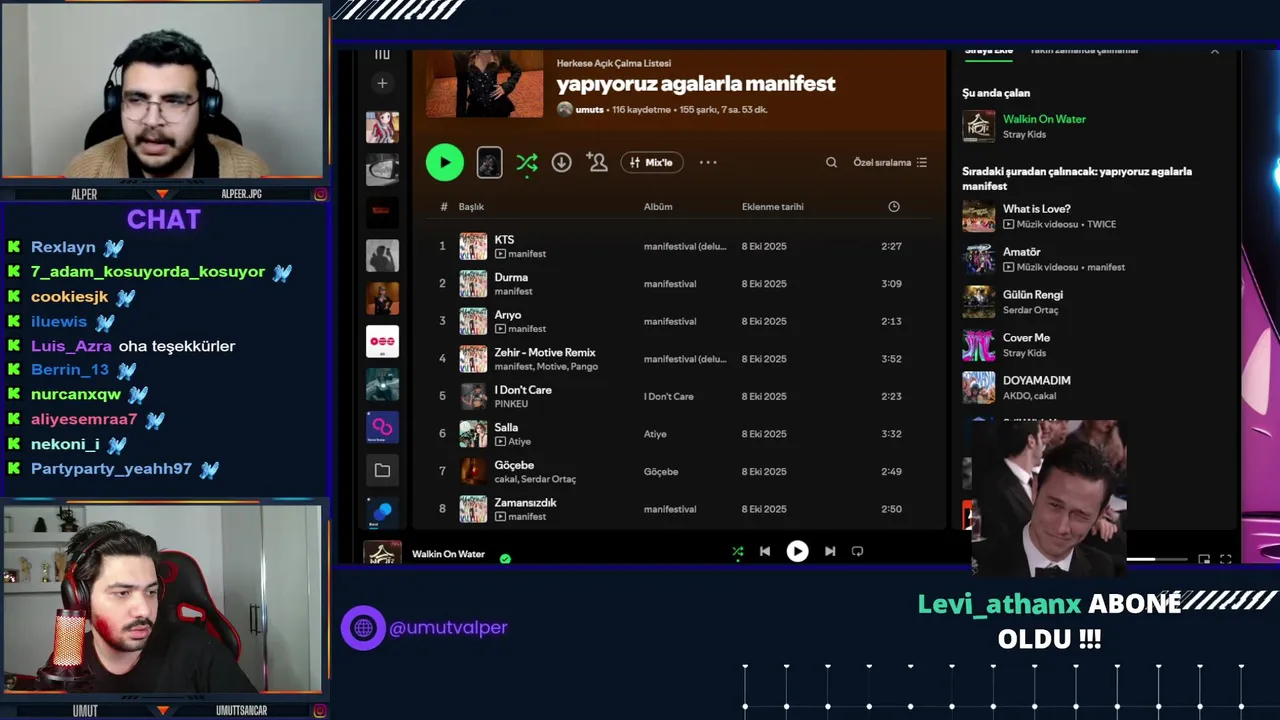Click the Albüm column header
1280x720 pixels.
tap(658, 207)
